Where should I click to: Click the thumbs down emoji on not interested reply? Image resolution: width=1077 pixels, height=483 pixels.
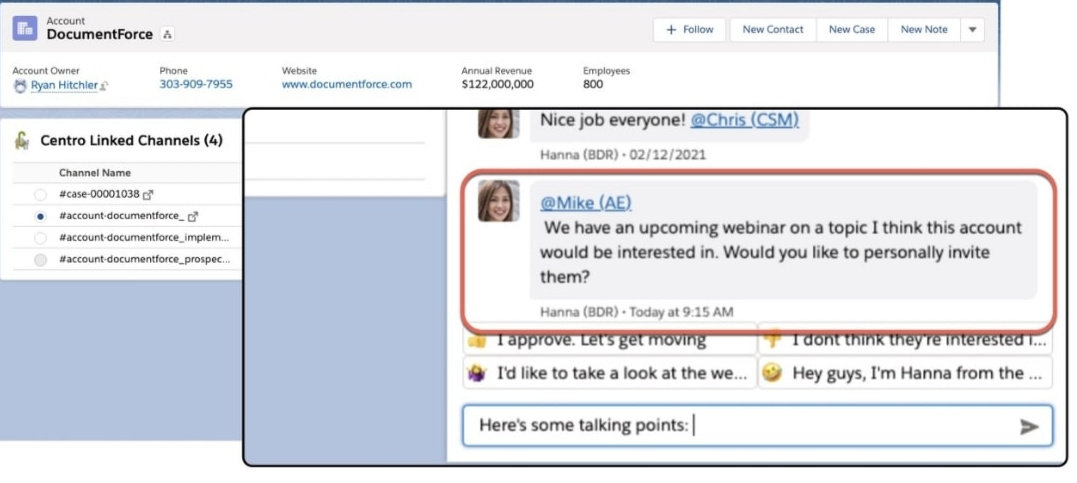[773, 339]
